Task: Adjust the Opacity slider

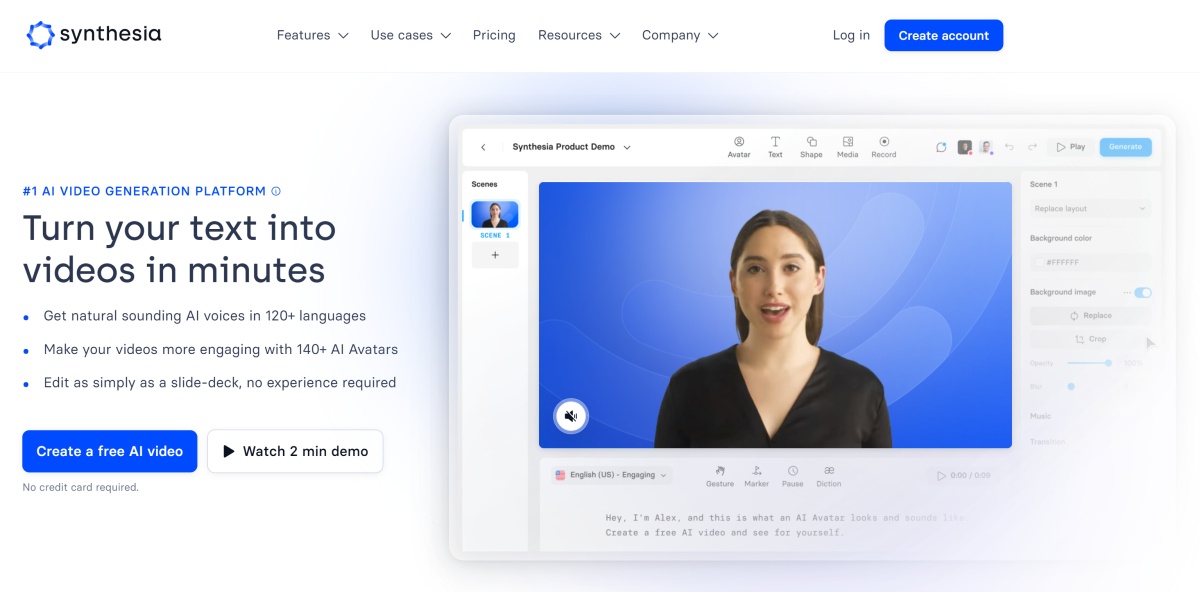Action: tap(1107, 363)
